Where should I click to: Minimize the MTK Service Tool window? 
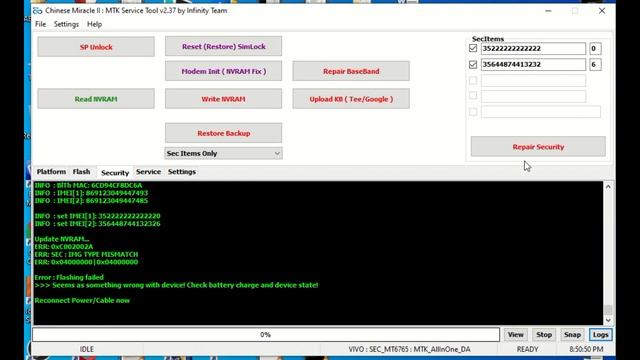548,11
